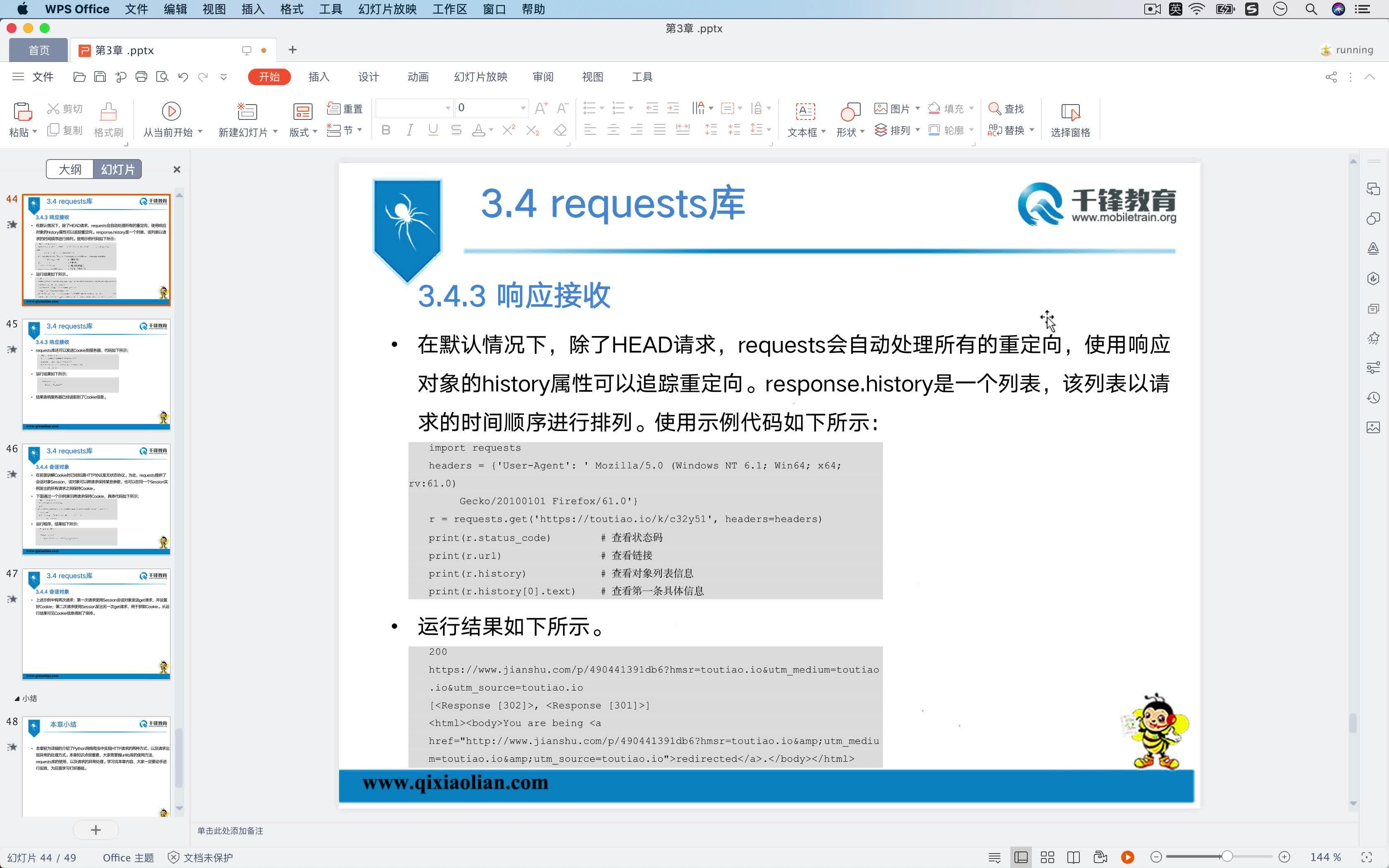The image size is (1389, 868).
Task: Increase font size with A+ icon
Action: [x=541, y=108]
